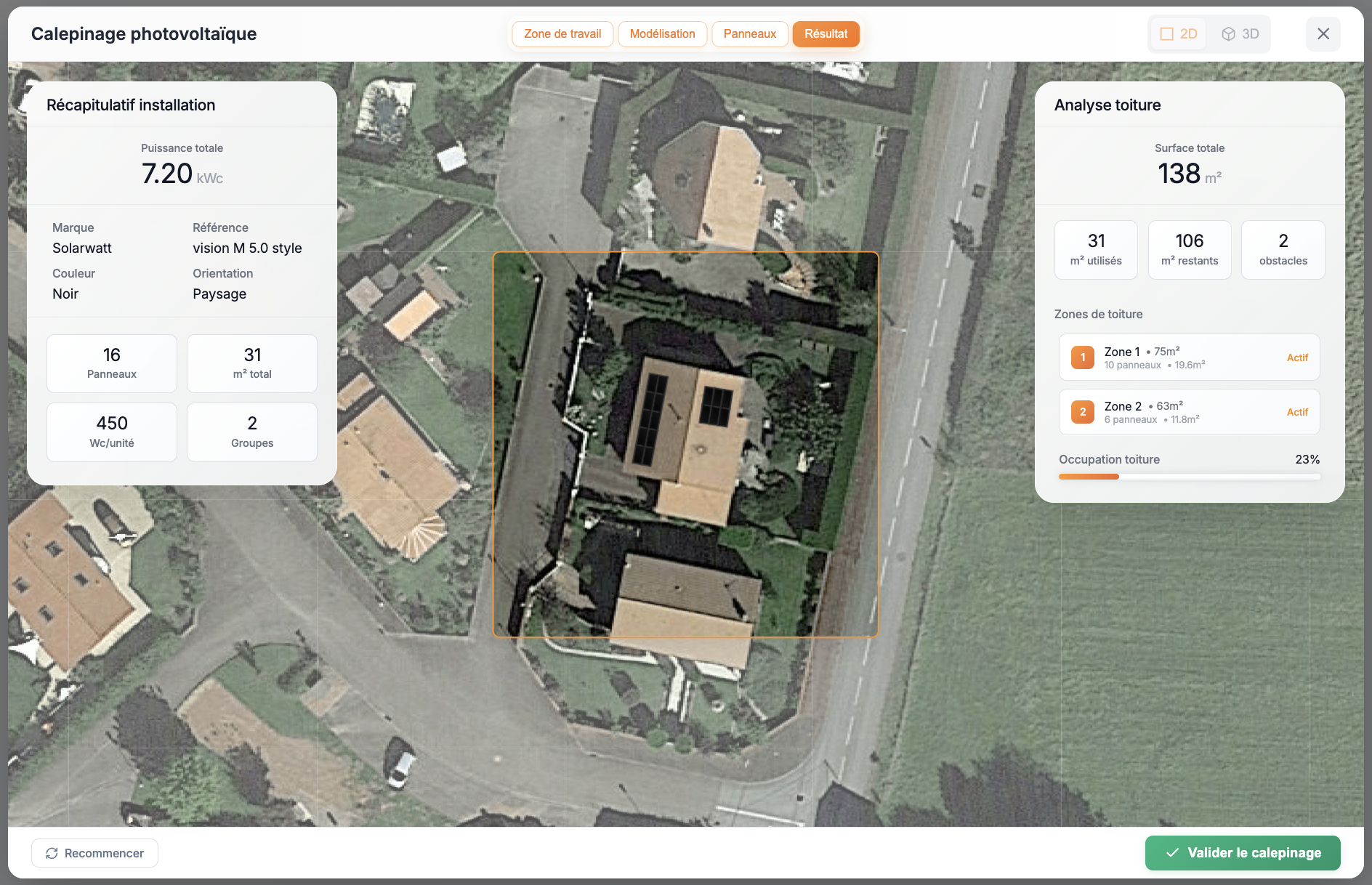This screenshot has width=1372, height=885.
Task: Click the Zone 1 orange number badge
Action: point(1082,357)
